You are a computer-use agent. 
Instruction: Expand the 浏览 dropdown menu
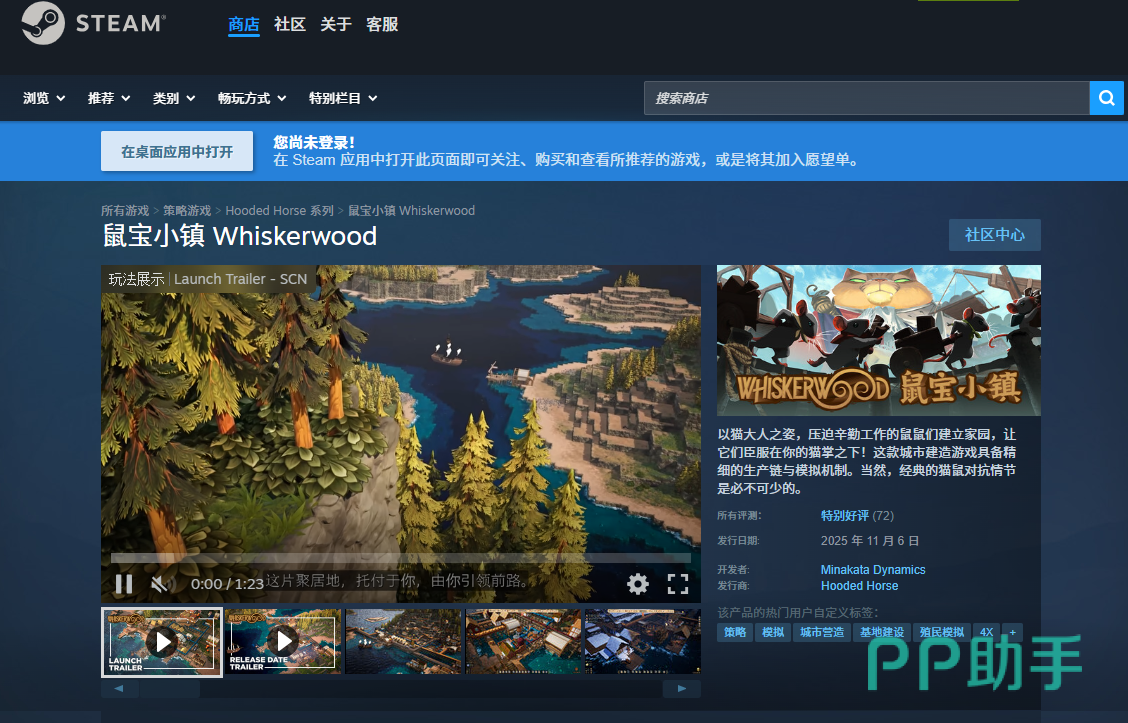point(44,98)
